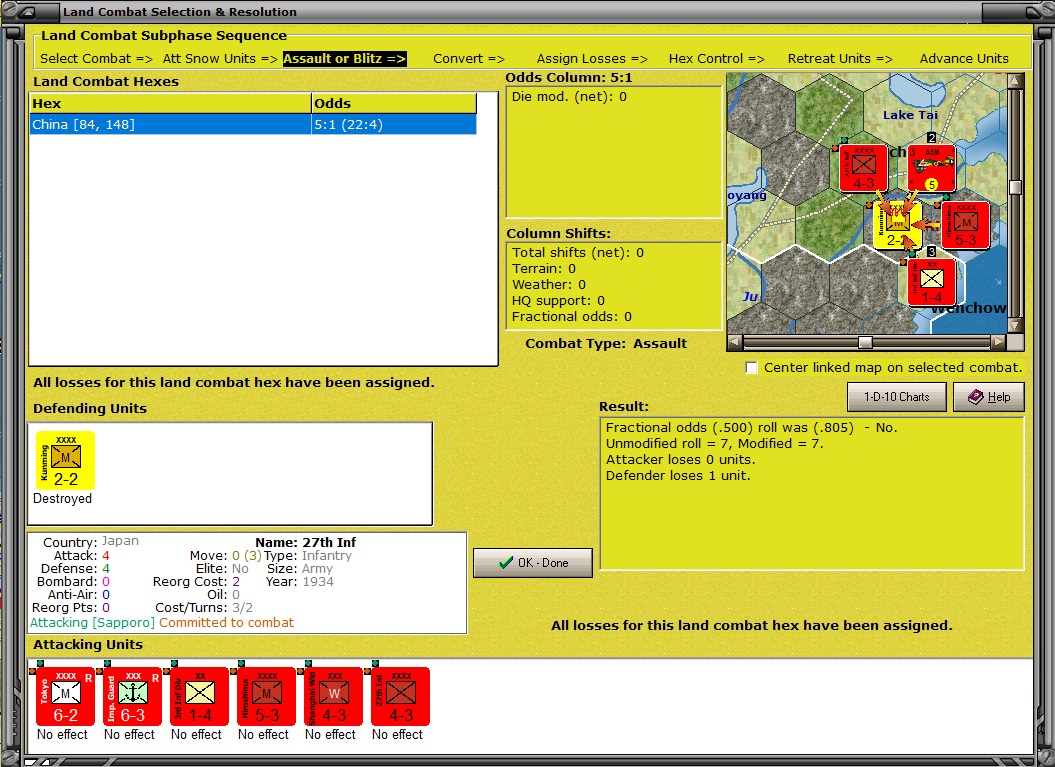Click the Convert subphase step
The width and height of the screenshot is (1055, 767).
468,59
